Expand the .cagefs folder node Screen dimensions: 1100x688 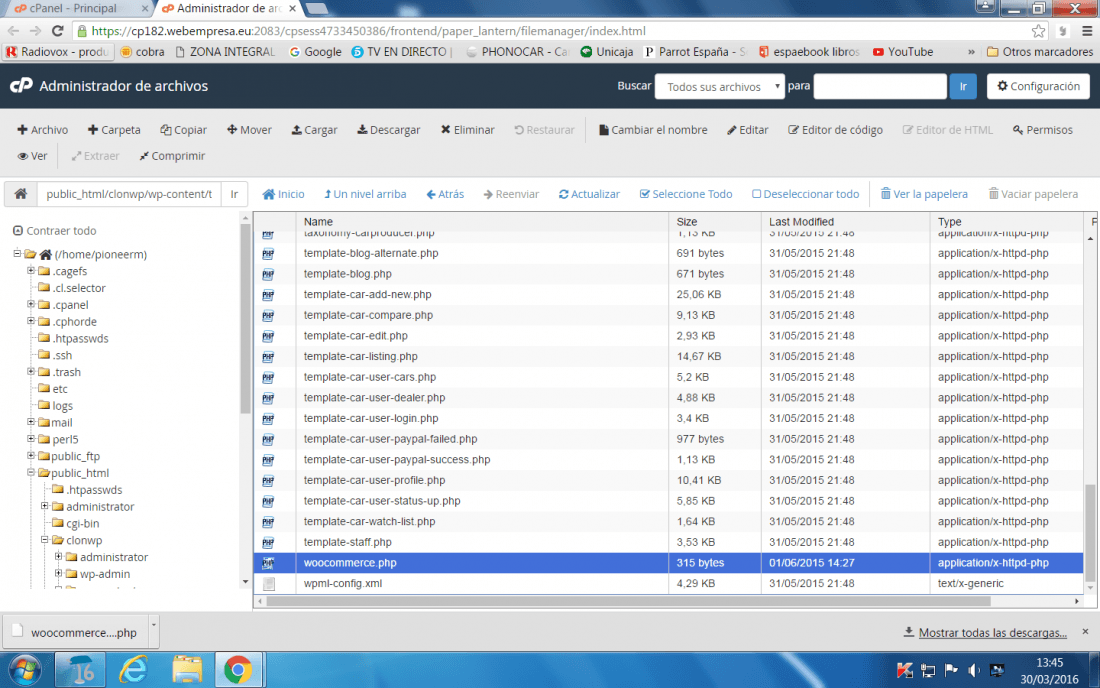[31, 271]
